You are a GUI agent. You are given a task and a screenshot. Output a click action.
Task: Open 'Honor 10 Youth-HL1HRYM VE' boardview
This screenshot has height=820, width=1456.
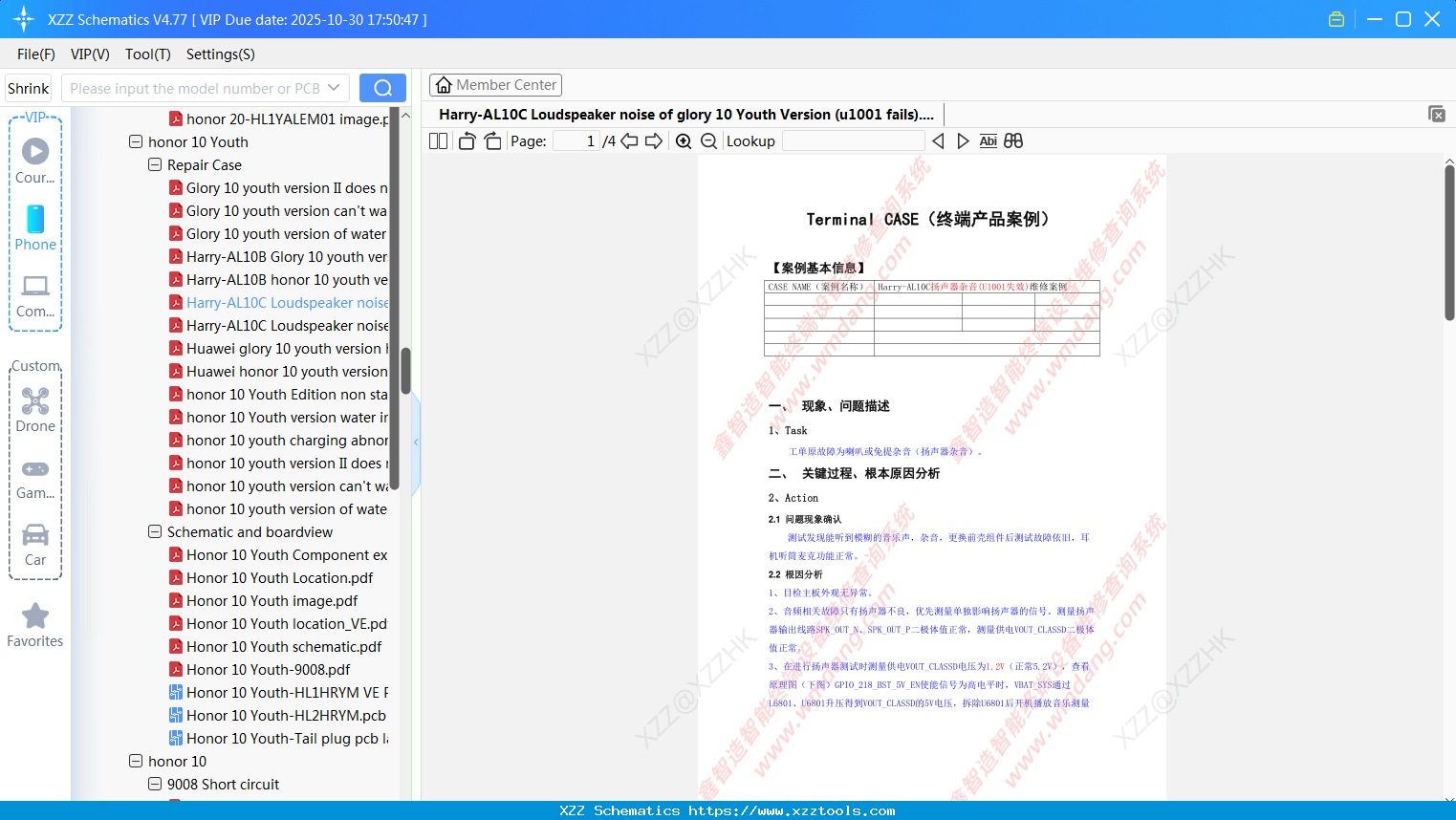point(278,693)
